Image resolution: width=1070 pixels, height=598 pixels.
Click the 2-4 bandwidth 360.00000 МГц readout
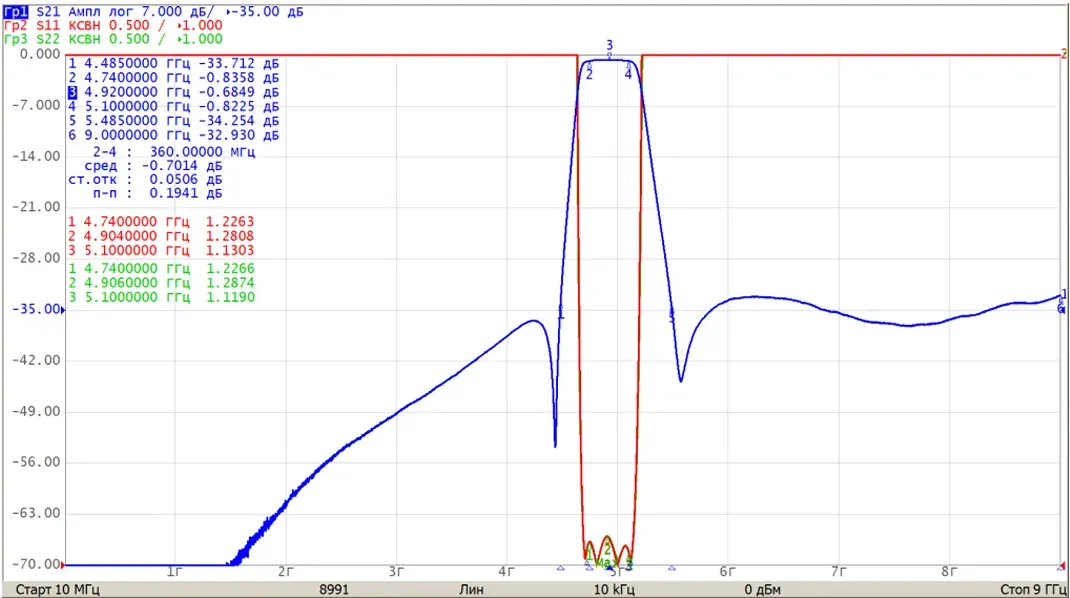(174, 152)
